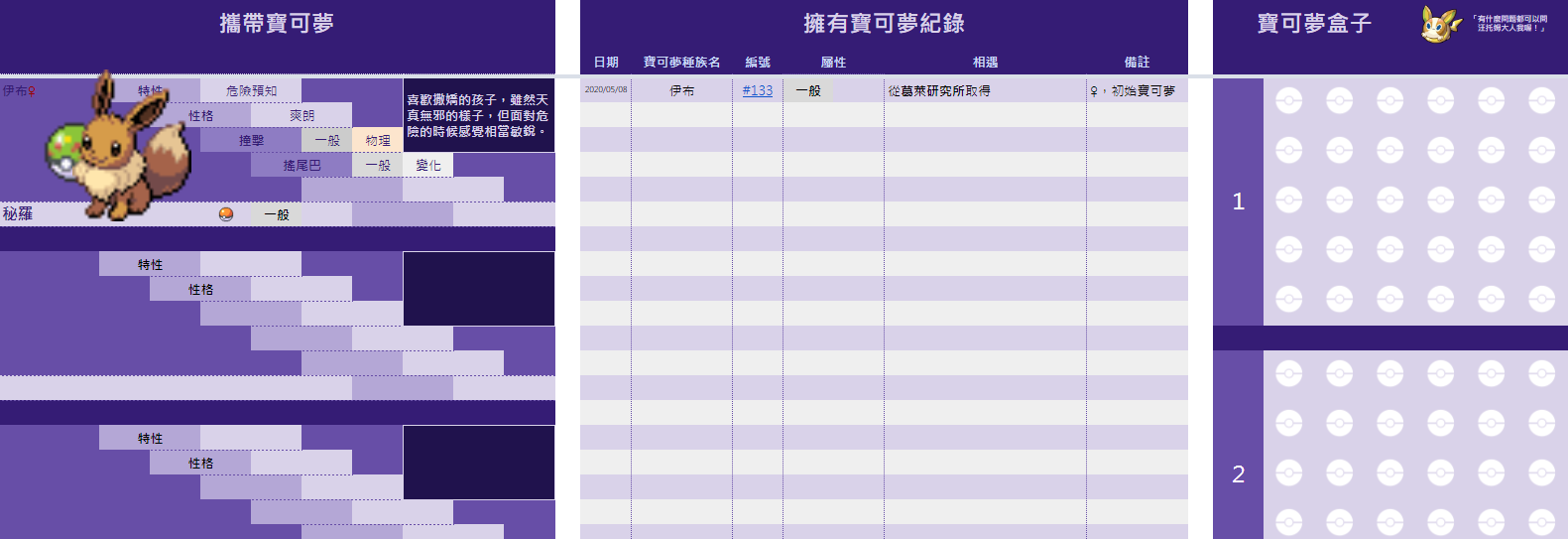Click the 撞擊 move cell
Viewport: 1568px width, 539px height.
pyautogui.click(x=251, y=140)
